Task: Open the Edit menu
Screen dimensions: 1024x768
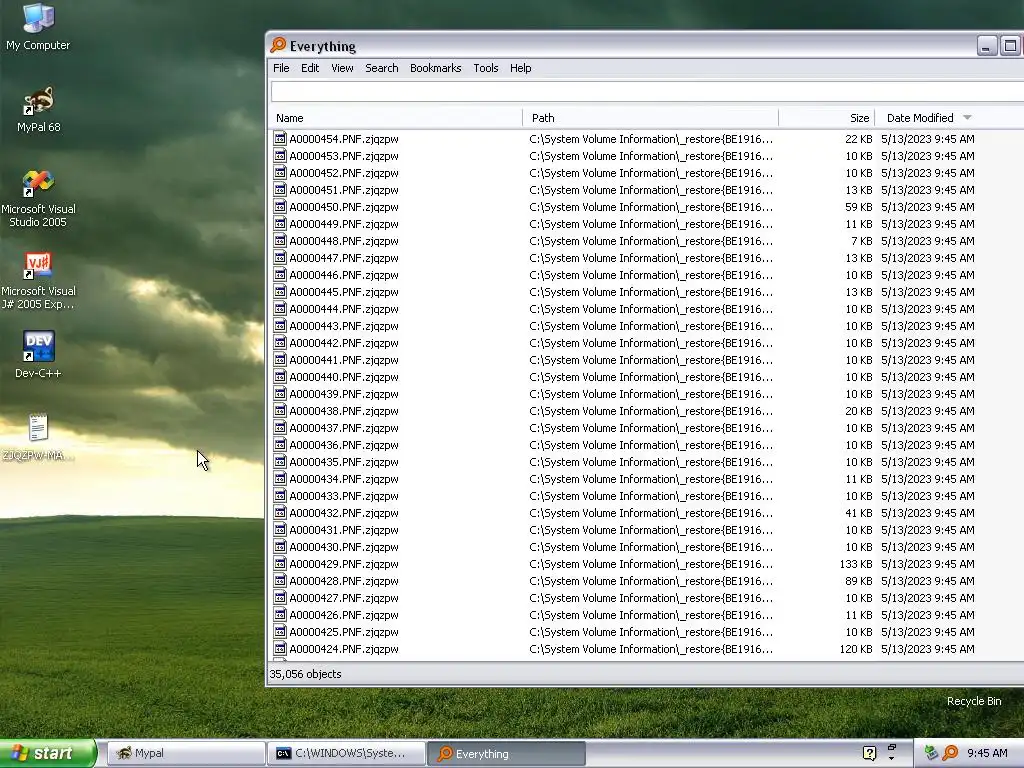Action: (310, 68)
